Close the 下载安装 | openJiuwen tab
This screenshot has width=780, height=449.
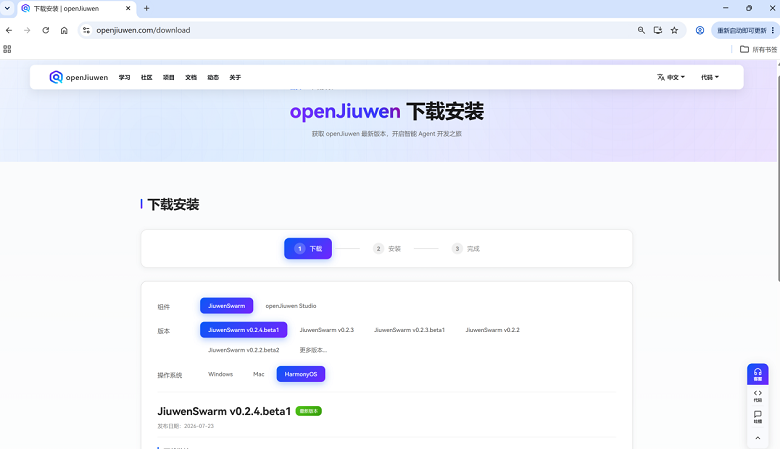[x=128, y=8]
